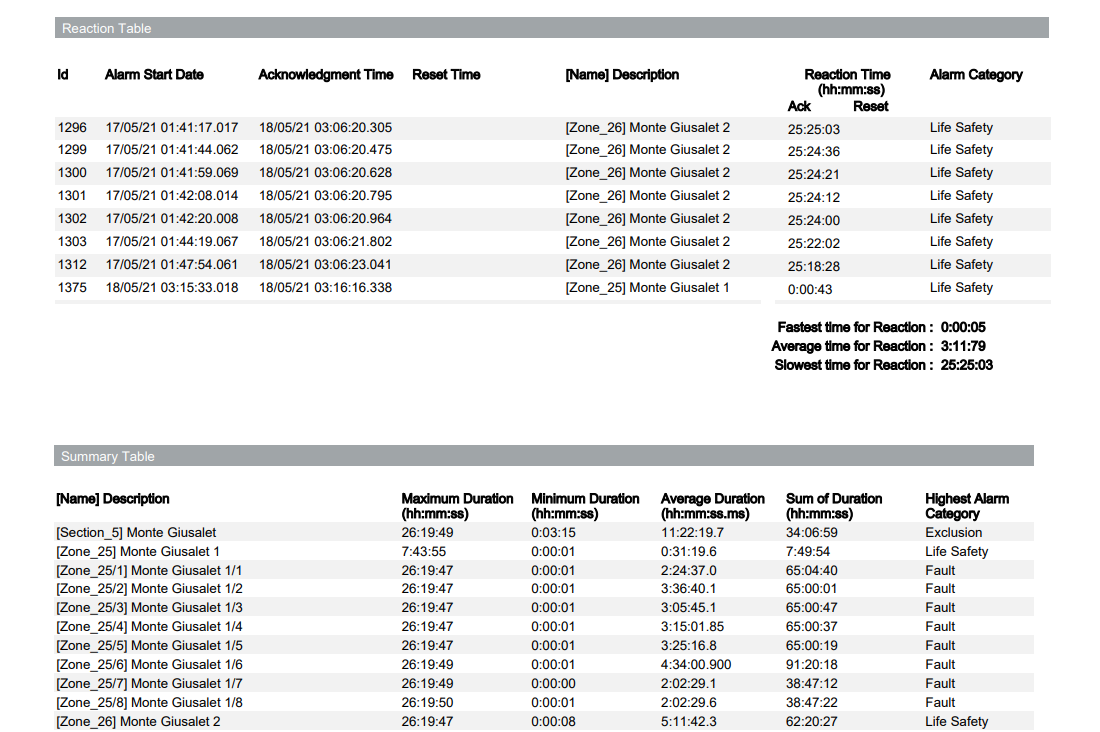Viewport: 1100px width, 732px height.
Task: Select alarm row with Id 1375
Action: tap(400, 287)
